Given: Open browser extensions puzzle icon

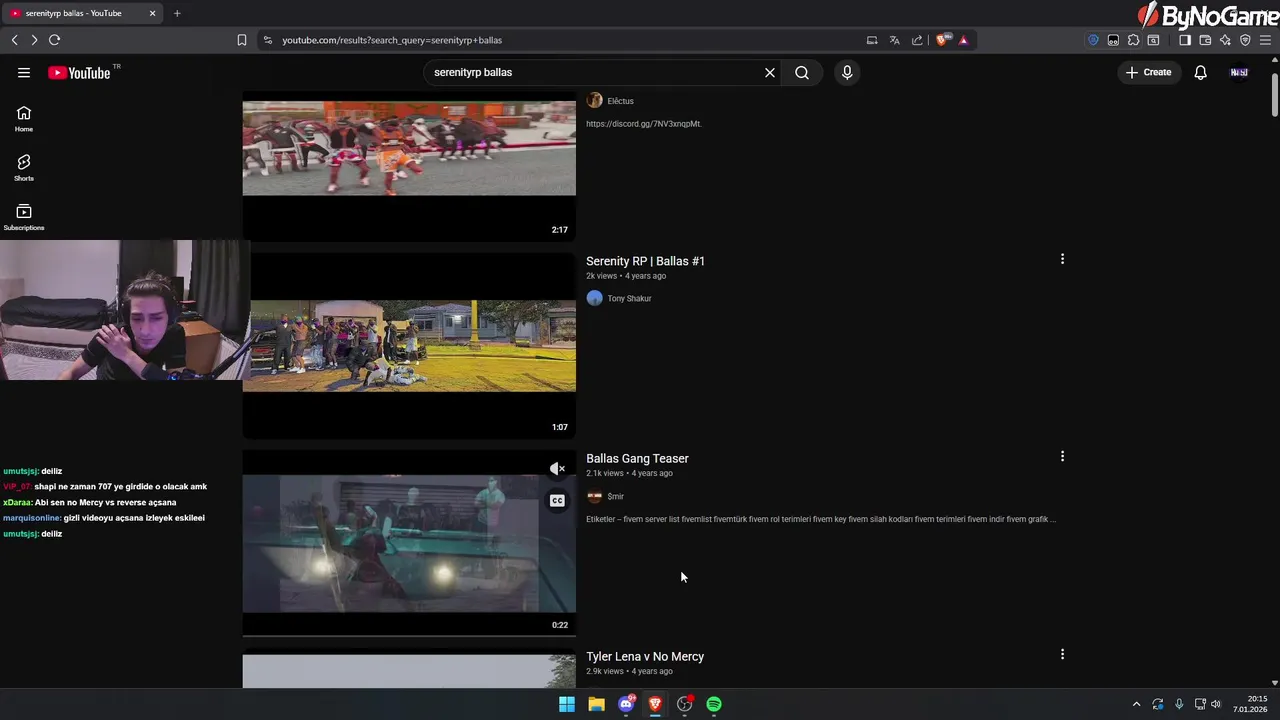Looking at the screenshot, I should point(1133,40).
